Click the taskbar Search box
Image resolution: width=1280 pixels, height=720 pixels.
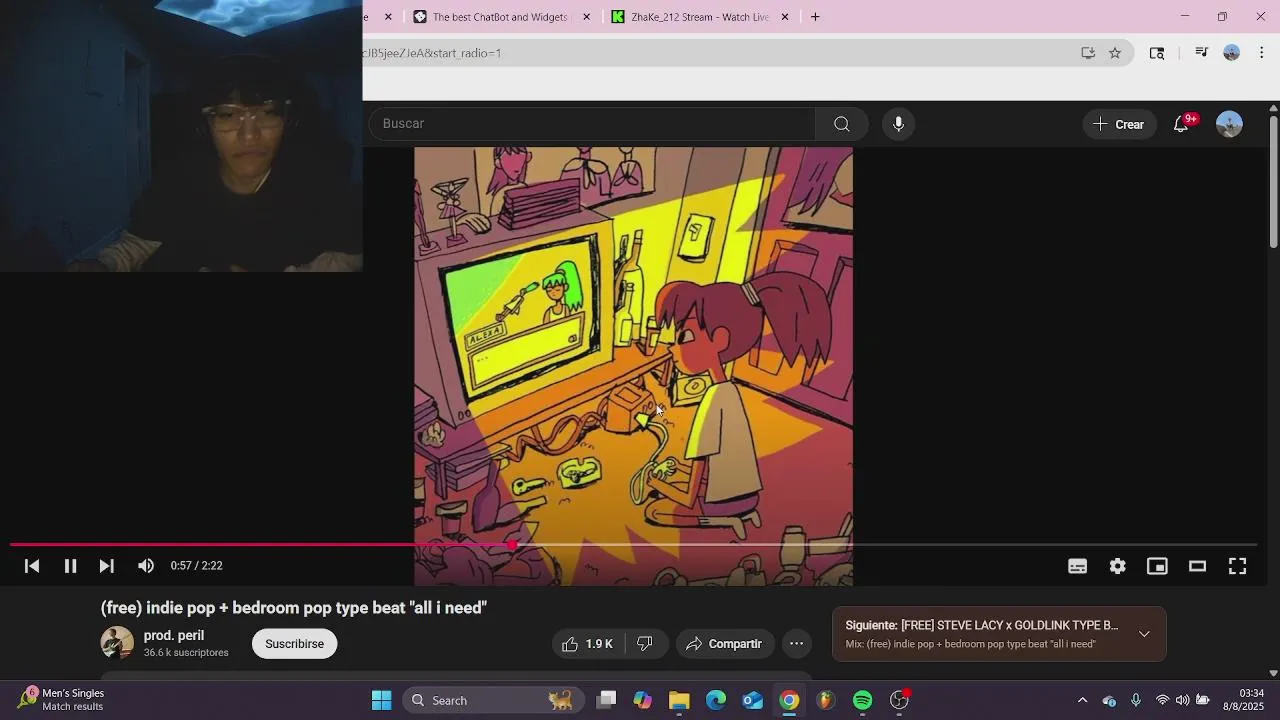coord(491,700)
